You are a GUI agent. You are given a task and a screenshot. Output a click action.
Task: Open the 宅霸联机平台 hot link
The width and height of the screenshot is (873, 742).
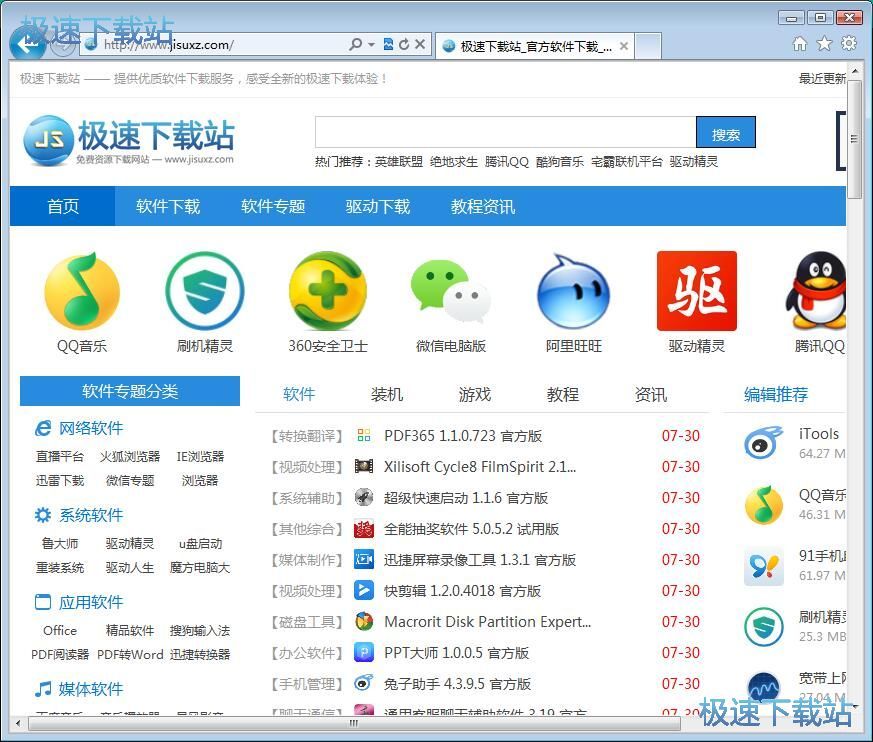627,161
